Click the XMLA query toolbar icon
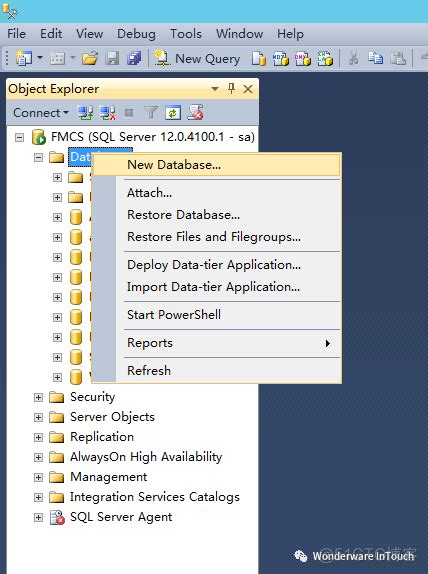Image resolution: width=428 pixels, height=574 pixels. pos(325,58)
